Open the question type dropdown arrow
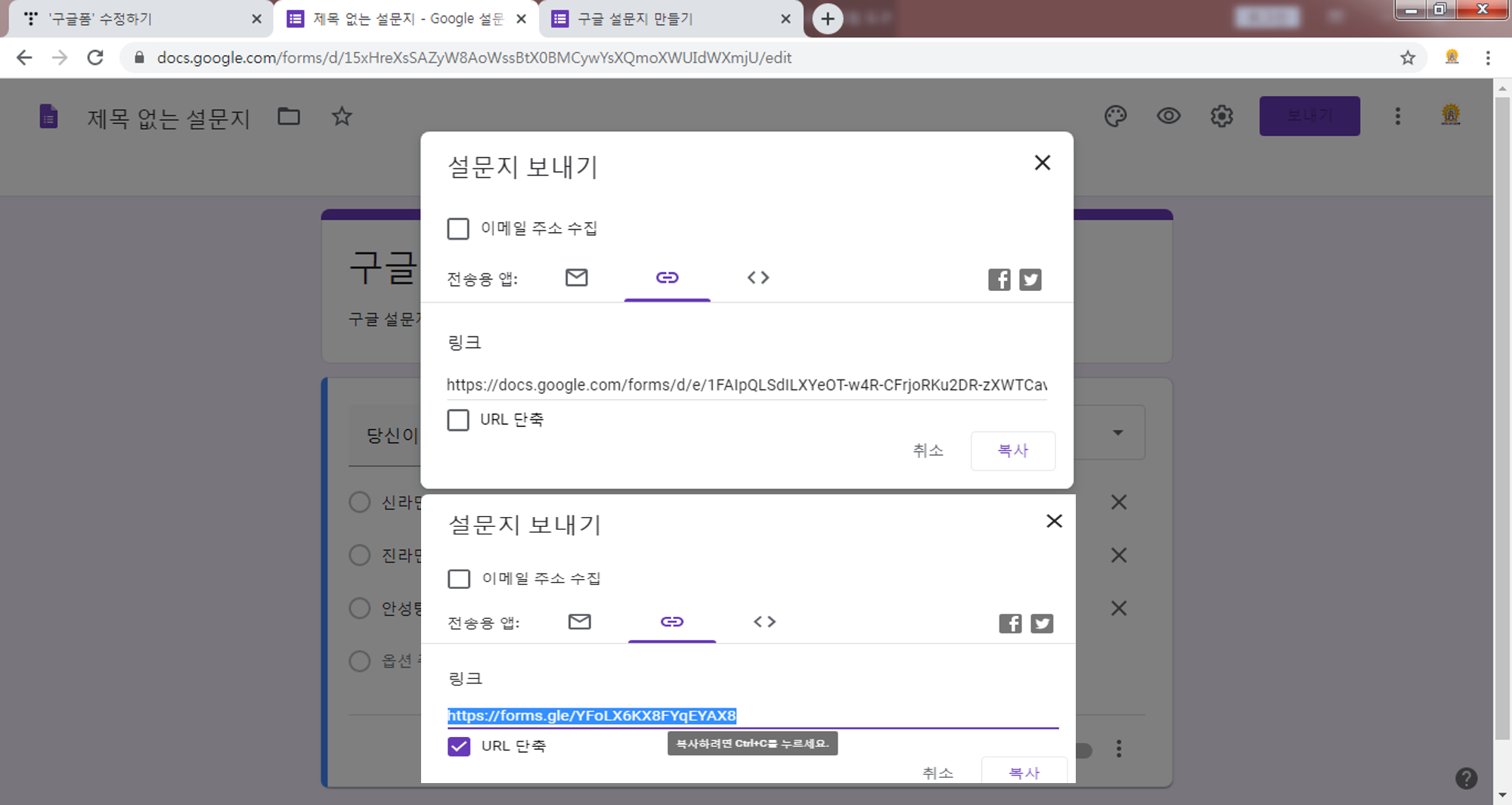 (1118, 433)
